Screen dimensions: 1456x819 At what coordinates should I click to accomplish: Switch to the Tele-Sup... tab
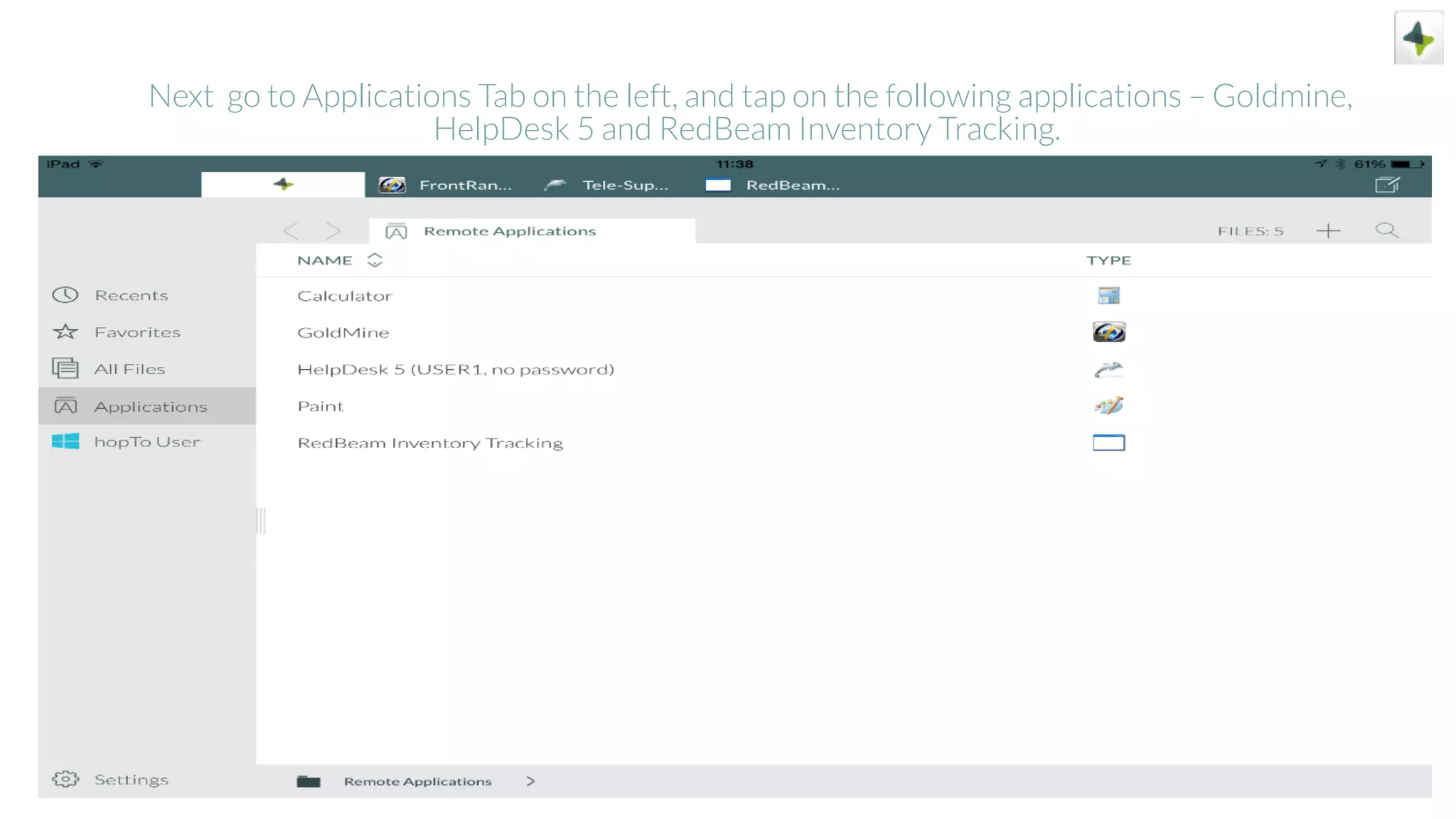[606, 185]
